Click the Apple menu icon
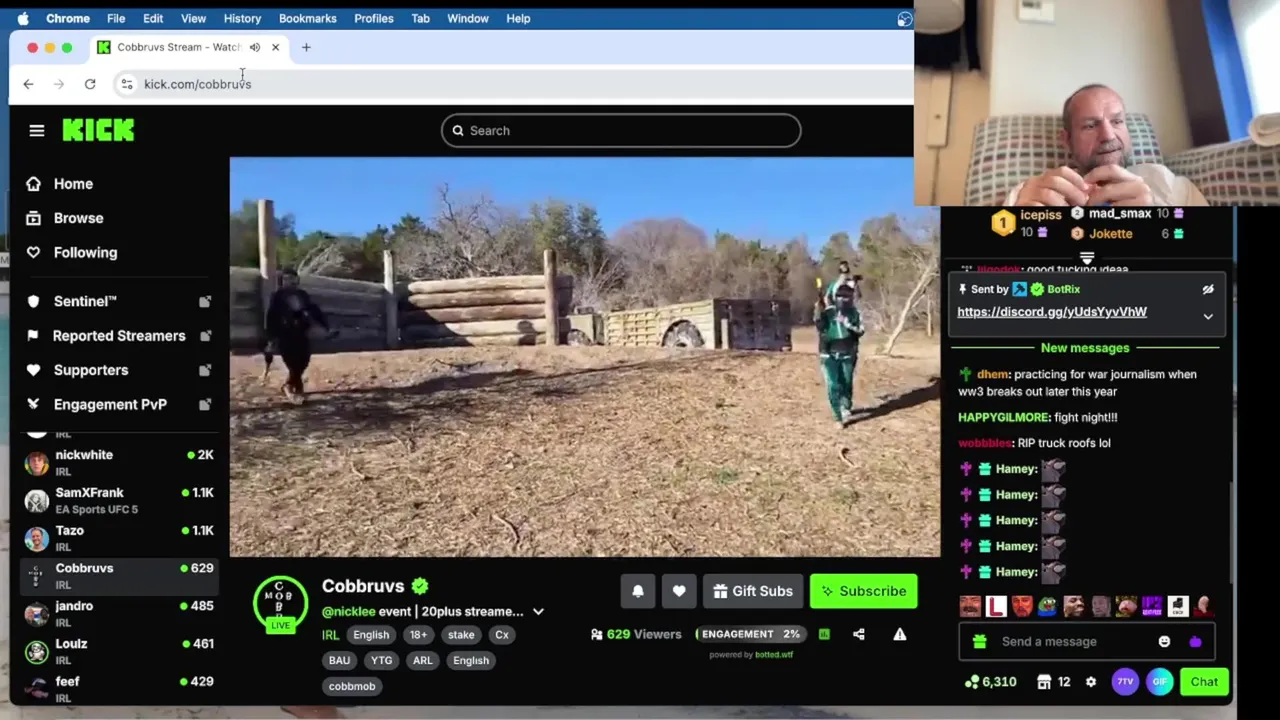 23,18
